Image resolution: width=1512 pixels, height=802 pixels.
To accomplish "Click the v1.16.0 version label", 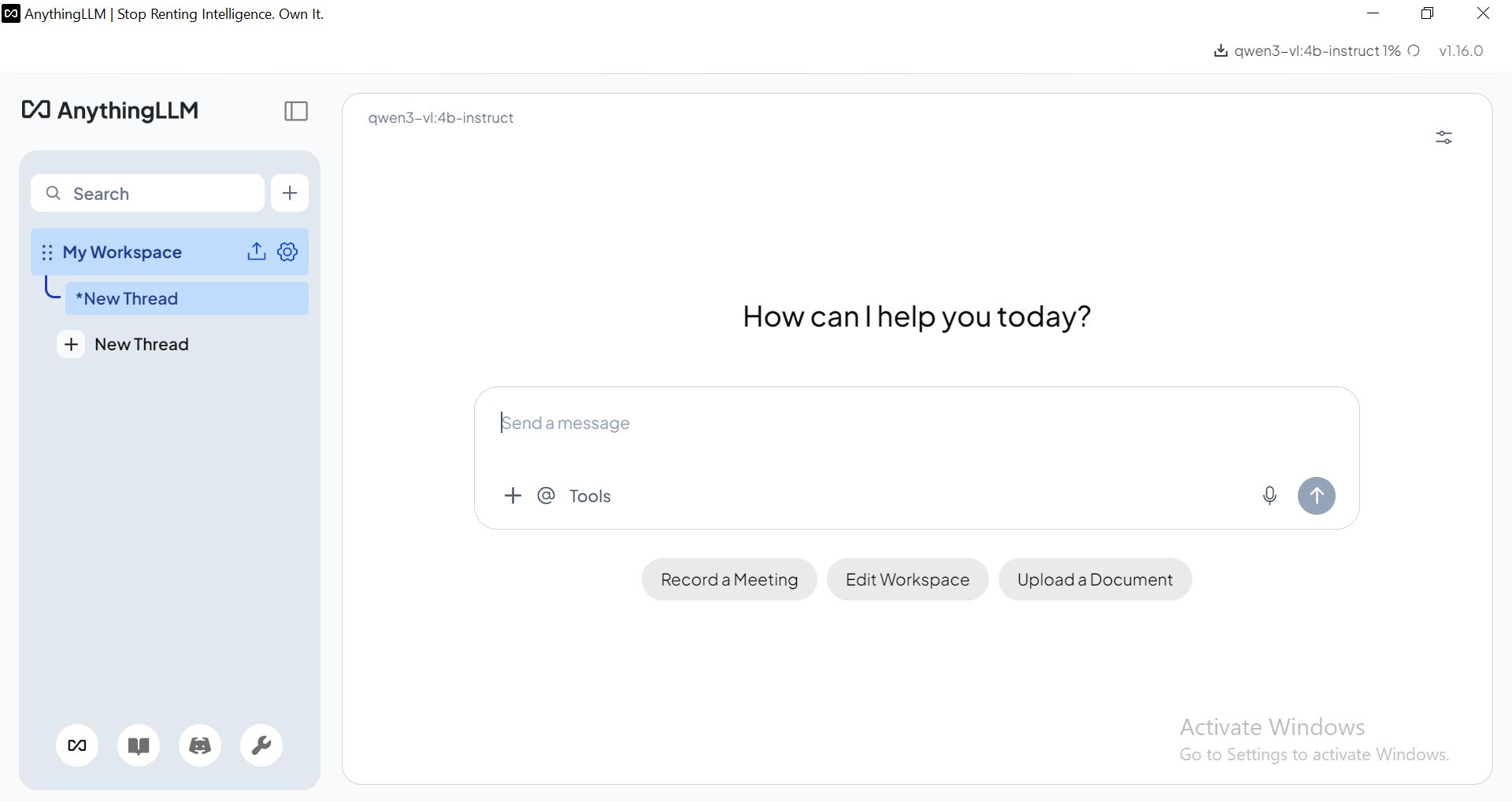I will [1461, 51].
